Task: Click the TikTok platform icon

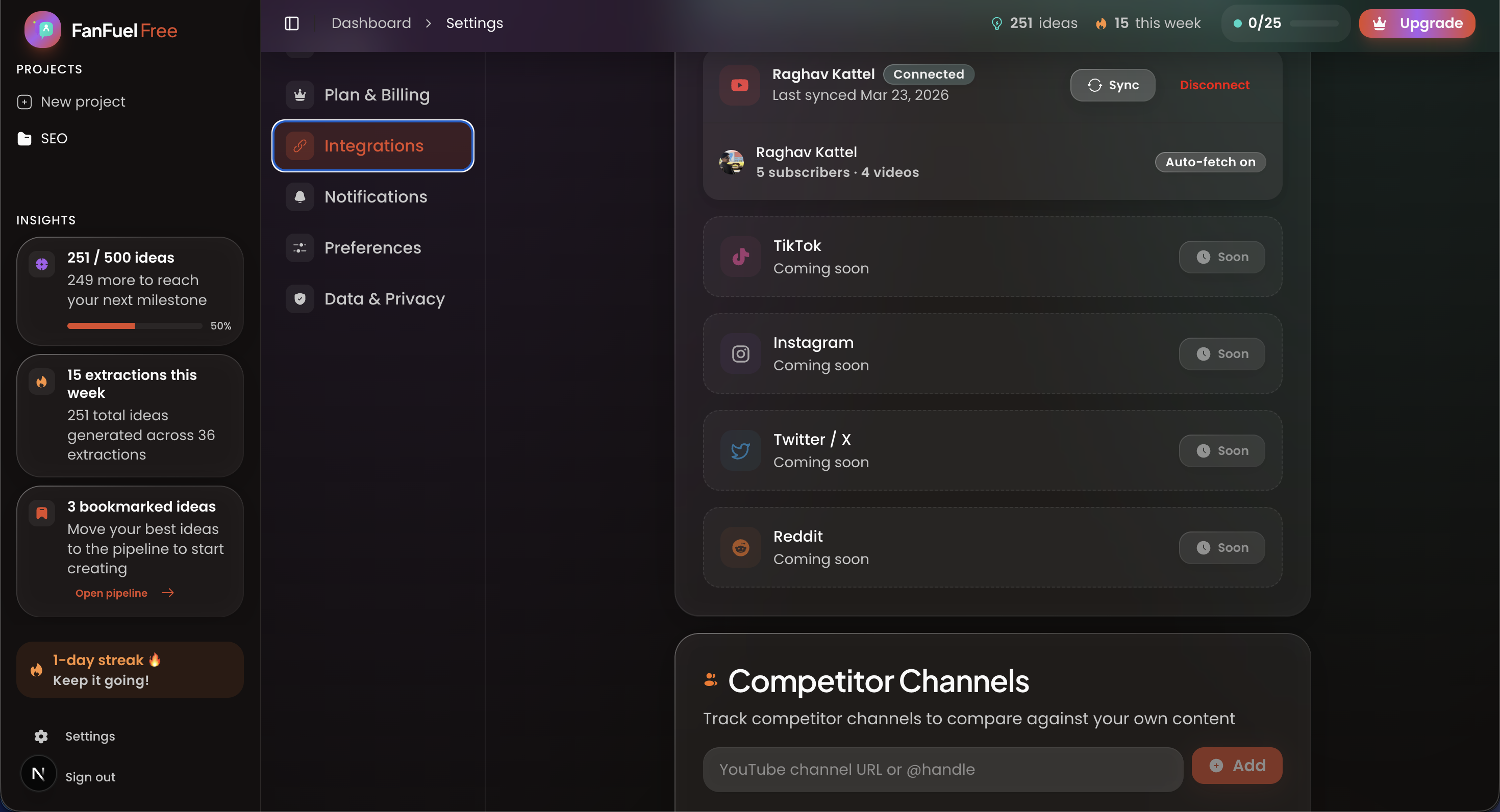Action: coord(740,257)
